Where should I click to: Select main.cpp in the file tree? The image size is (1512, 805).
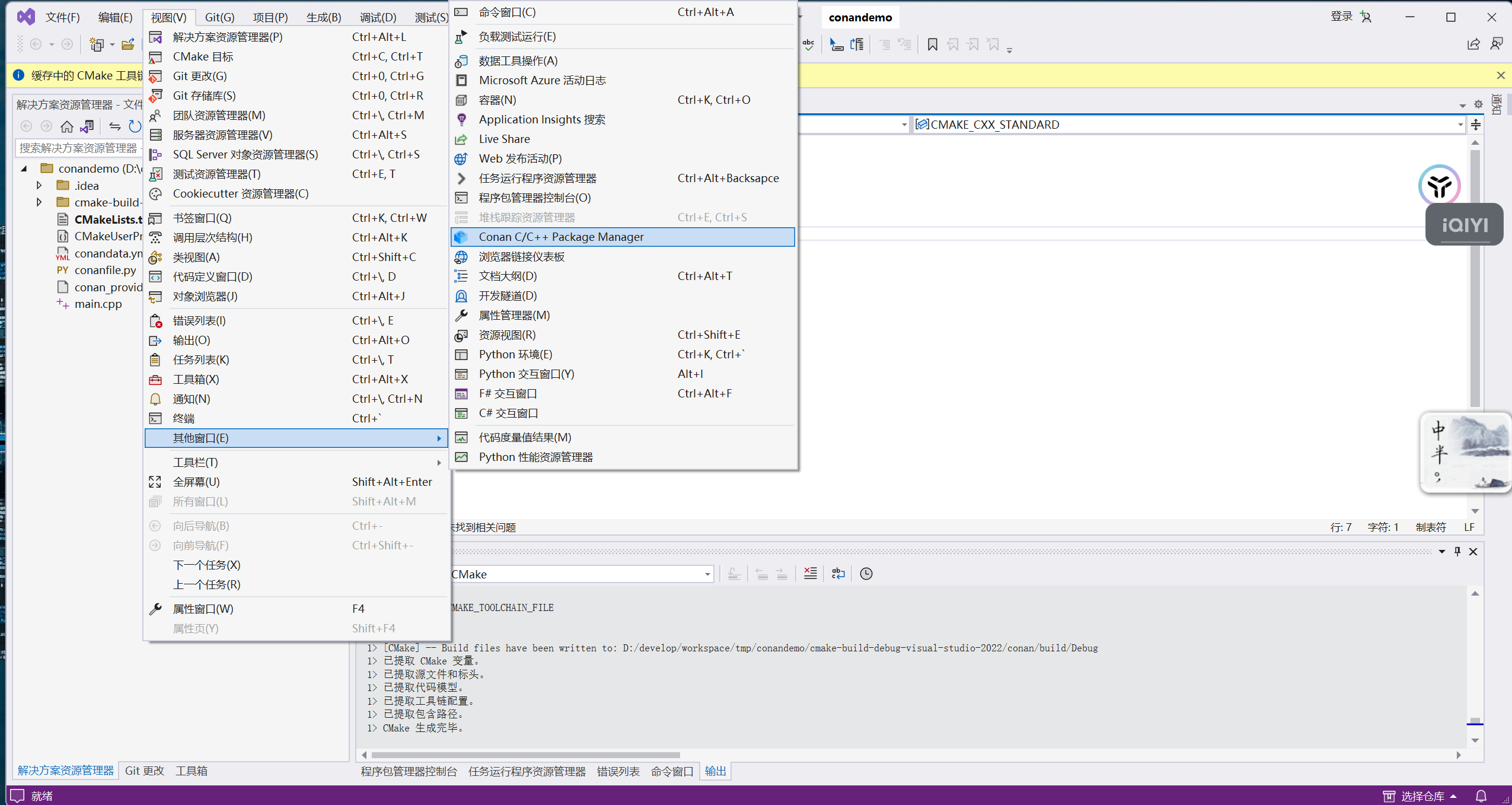tap(98, 304)
